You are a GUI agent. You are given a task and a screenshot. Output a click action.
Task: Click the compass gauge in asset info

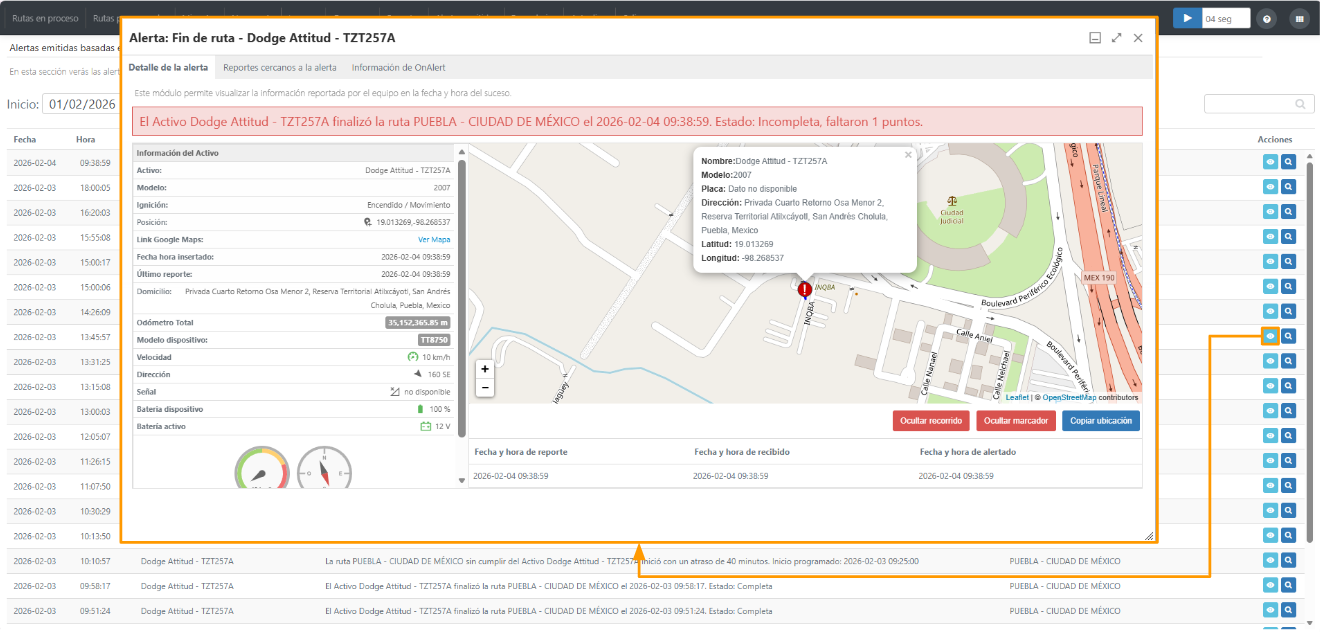point(324,468)
